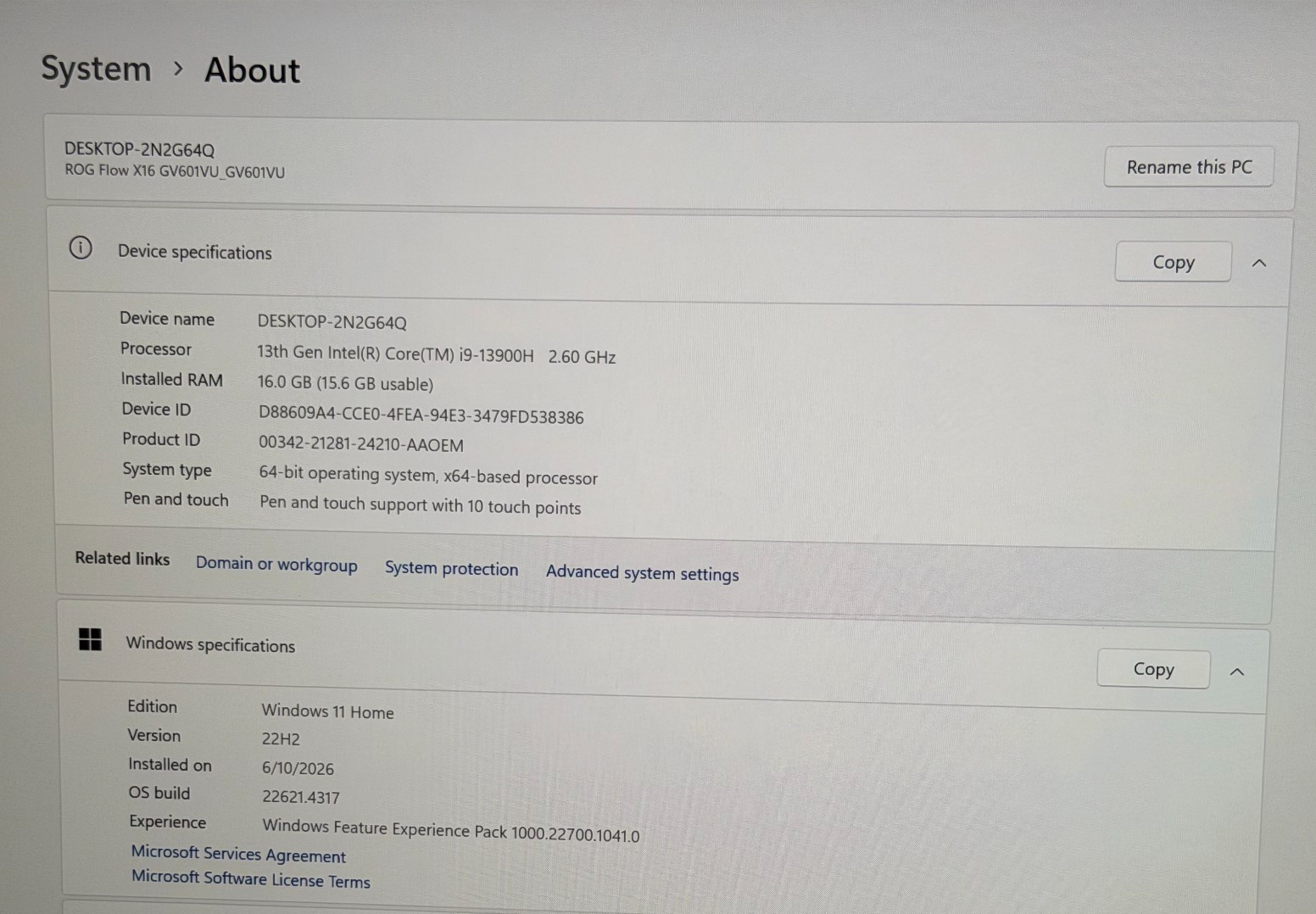Select the ROG Flow X16 model name text

[175, 171]
